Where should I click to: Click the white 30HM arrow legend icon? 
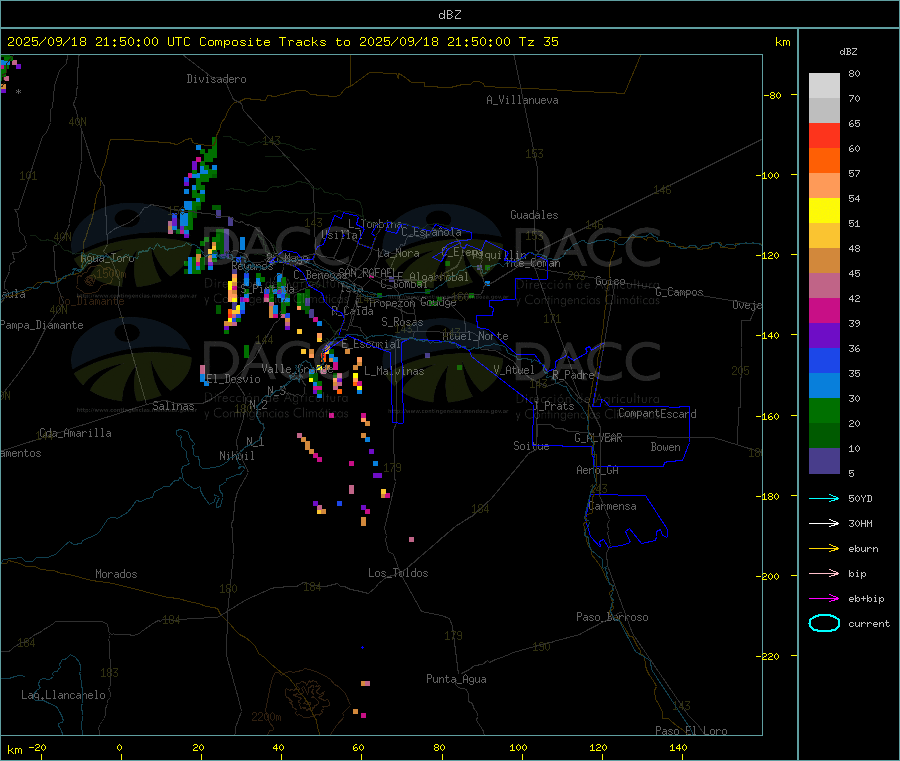pyautogui.click(x=824, y=523)
